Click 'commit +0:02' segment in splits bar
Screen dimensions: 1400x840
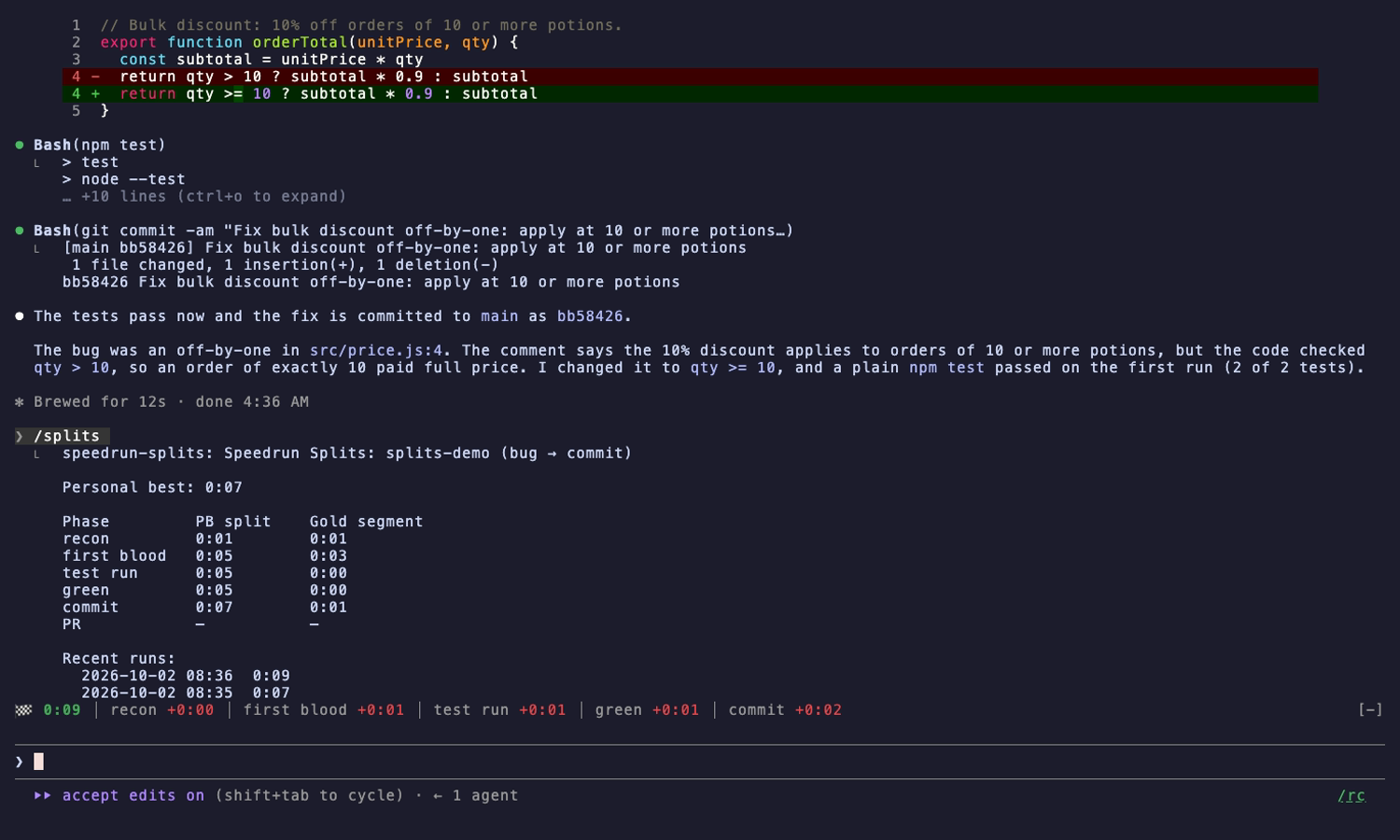click(x=785, y=710)
